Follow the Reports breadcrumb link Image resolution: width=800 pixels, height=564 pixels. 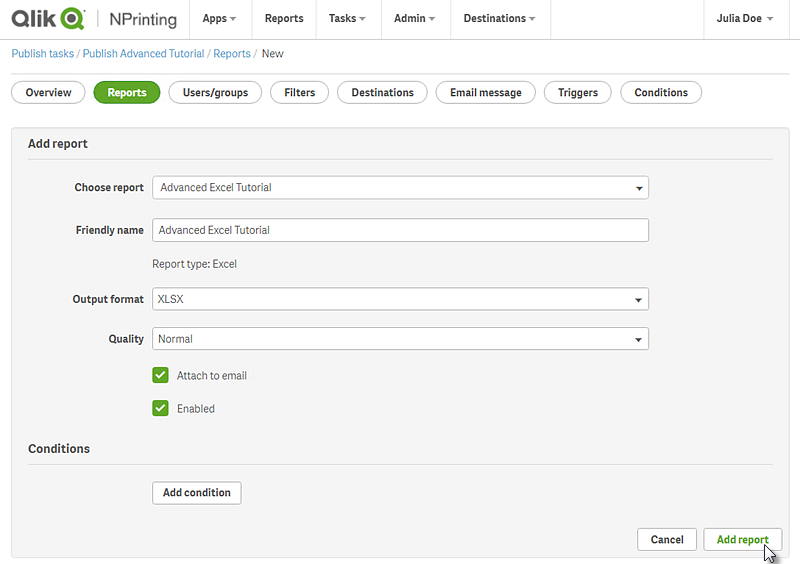point(232,54)
